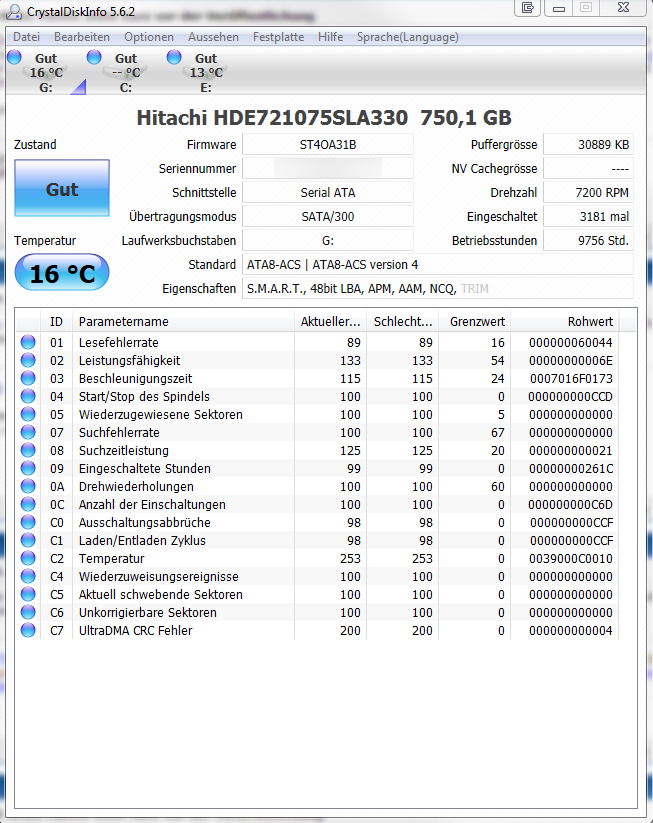
Task: Click the Drehzahl 7200 RPM field
Action: (588, 193)
